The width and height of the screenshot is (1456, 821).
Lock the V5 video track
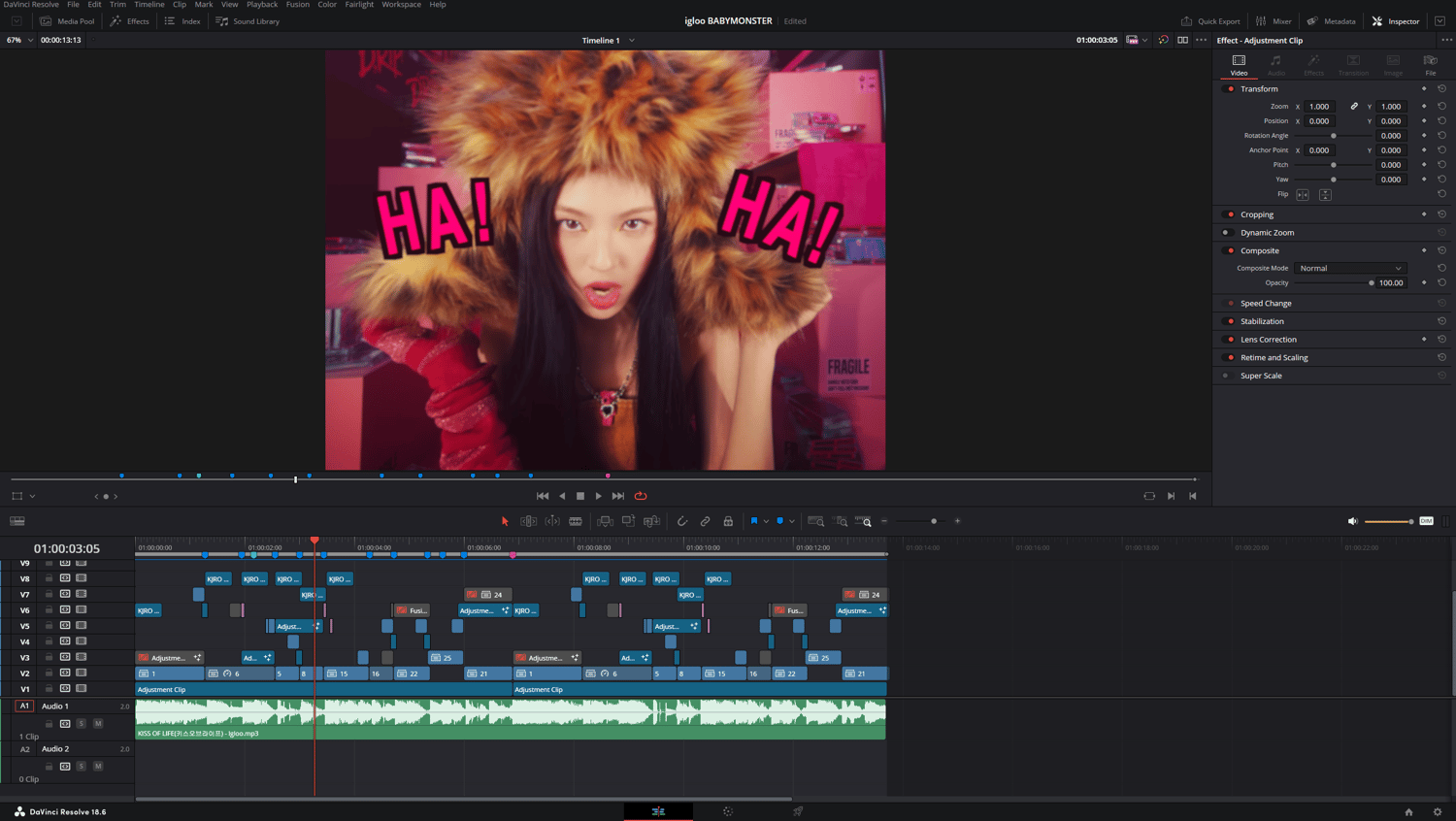point(49,625)
